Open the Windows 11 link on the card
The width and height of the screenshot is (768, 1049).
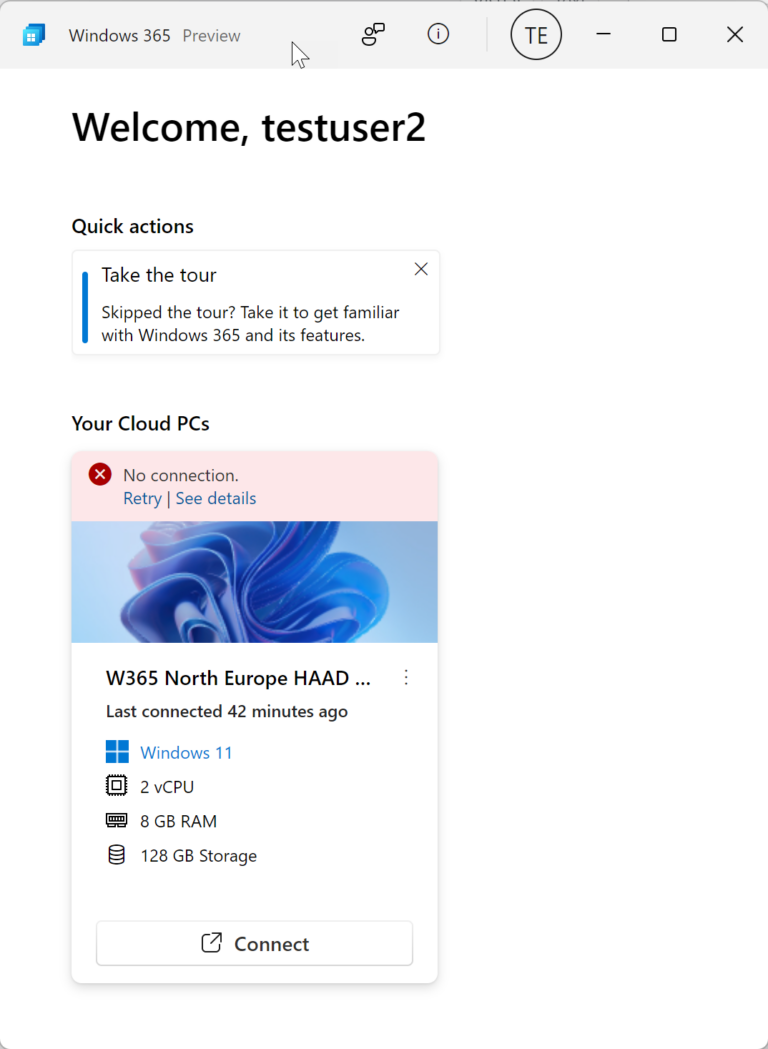[x=186, y=751]
